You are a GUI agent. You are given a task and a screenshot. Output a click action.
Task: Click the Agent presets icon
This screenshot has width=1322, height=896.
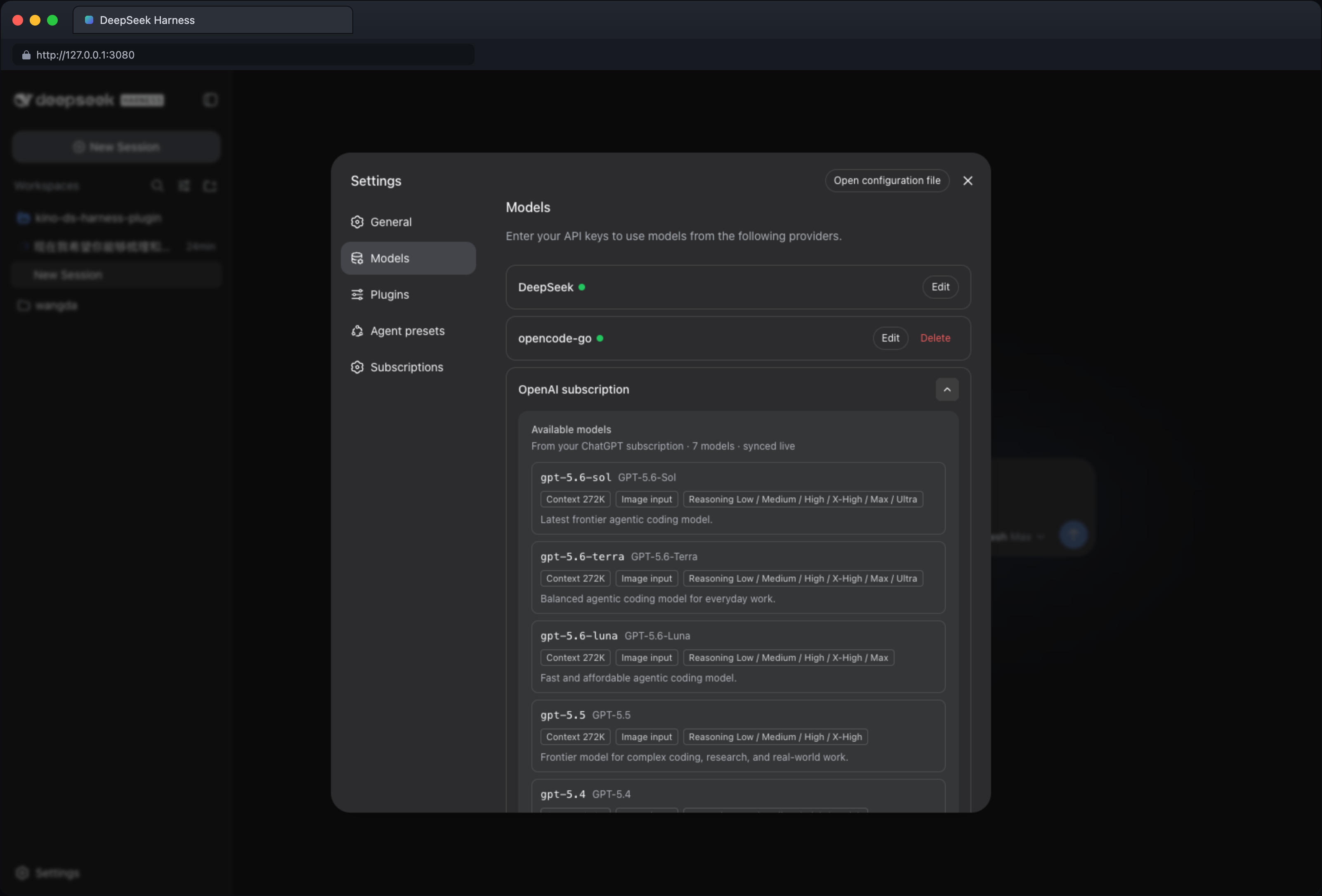[x=357, y=331]
